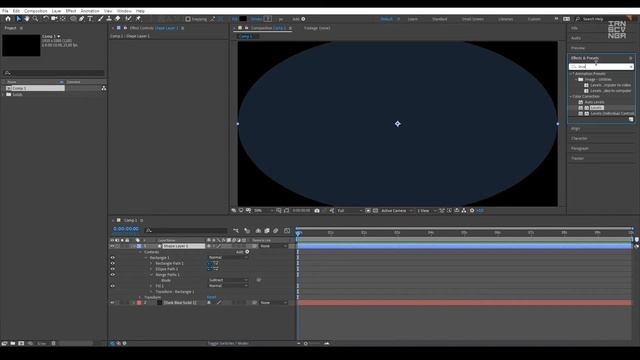Open the Composition menu

click(x=36, y=11)
